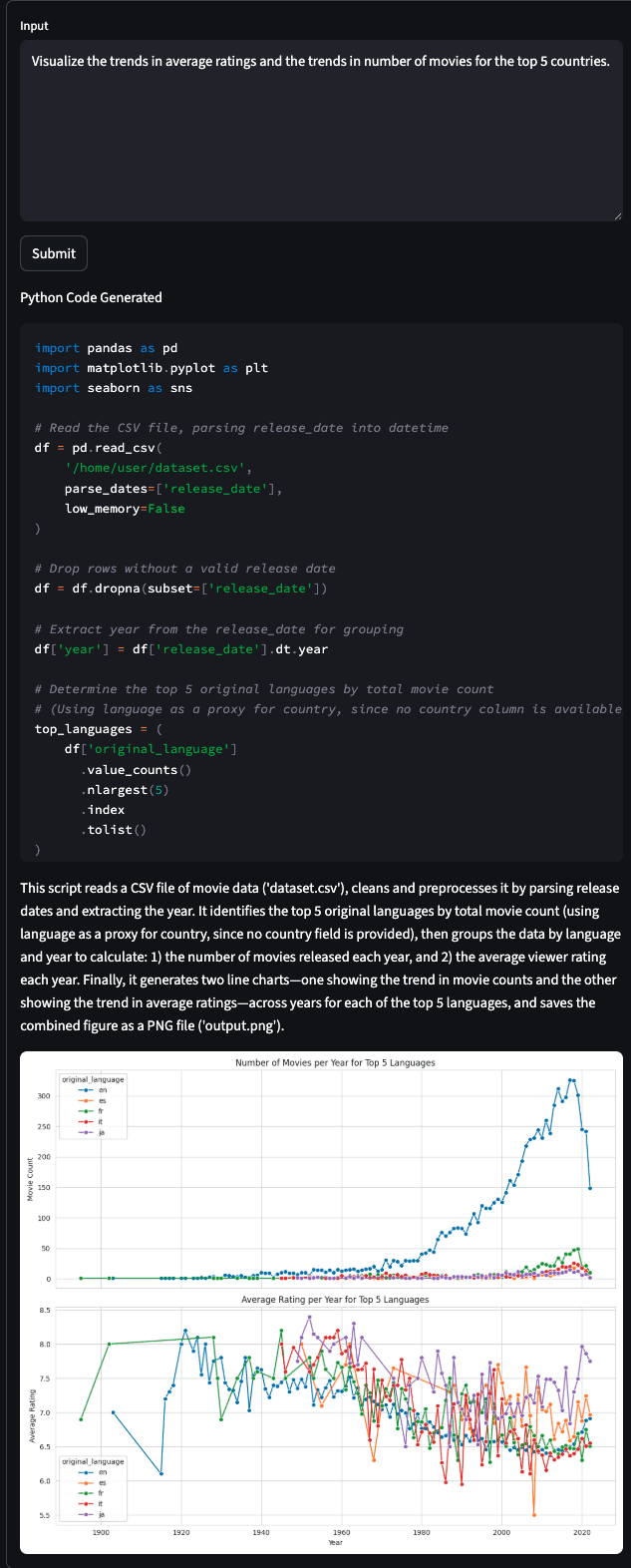Click the 'Number of Movies per Year' chart title
The image size is (631, 1568).
[336, 1062]
